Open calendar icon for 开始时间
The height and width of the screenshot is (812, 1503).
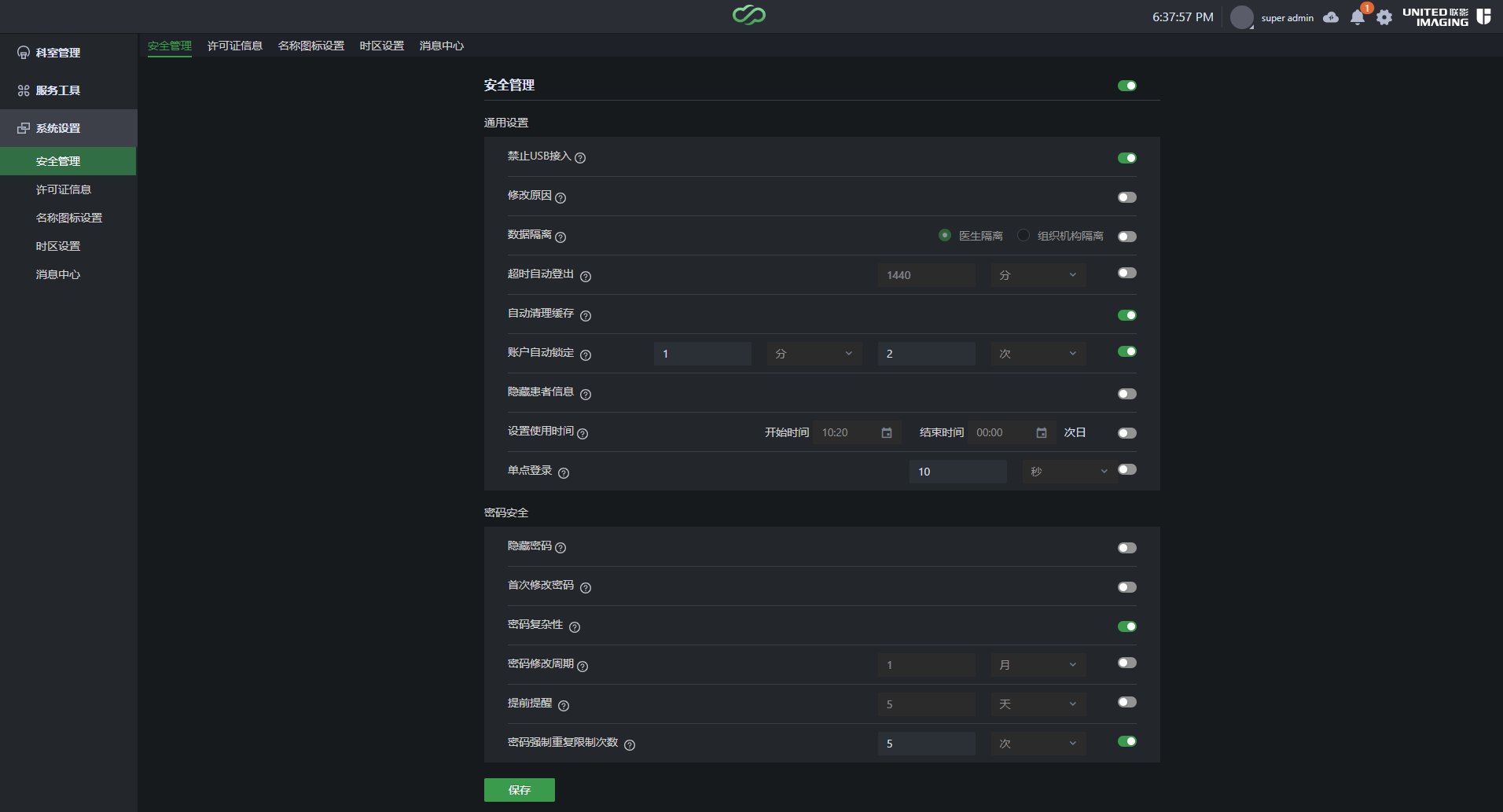[x=887, y=433]
